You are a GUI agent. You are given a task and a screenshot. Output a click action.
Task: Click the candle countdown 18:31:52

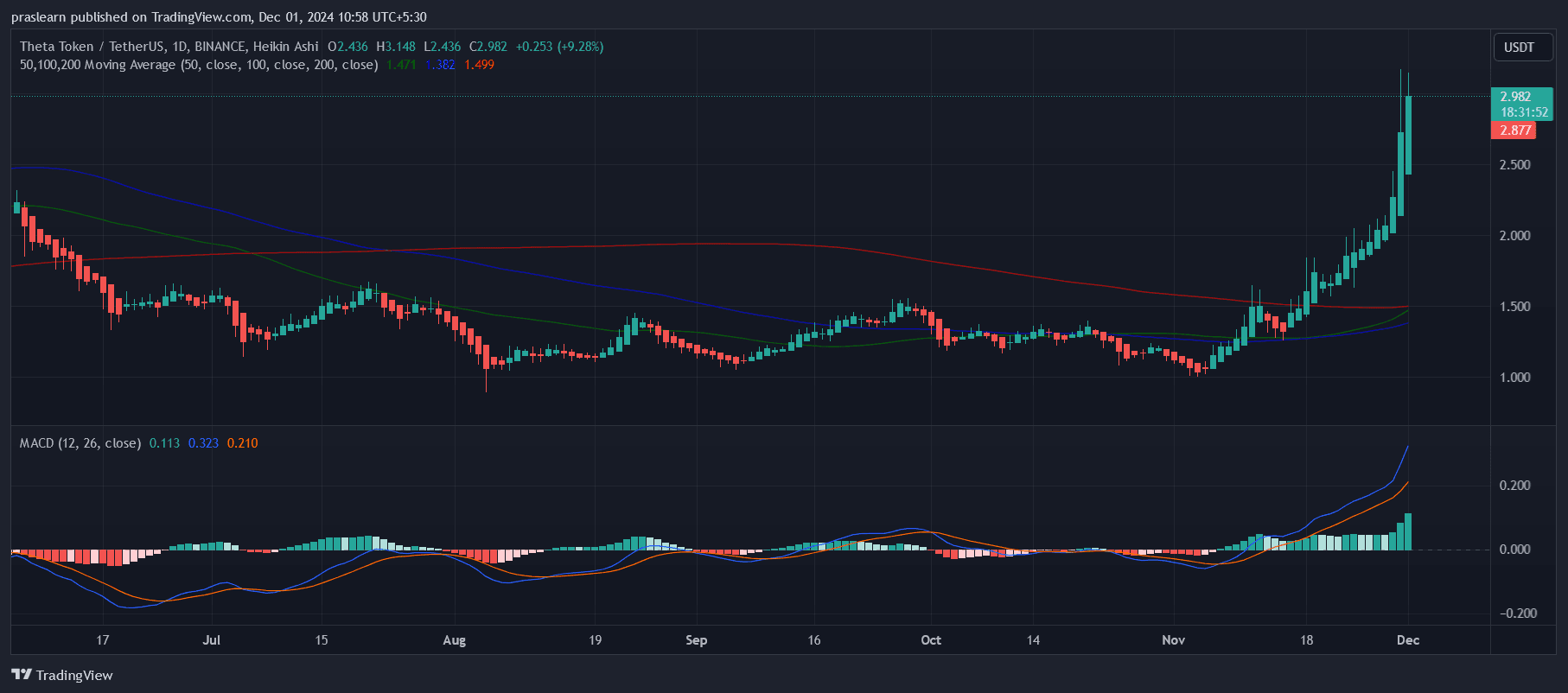coord(1524,112)
